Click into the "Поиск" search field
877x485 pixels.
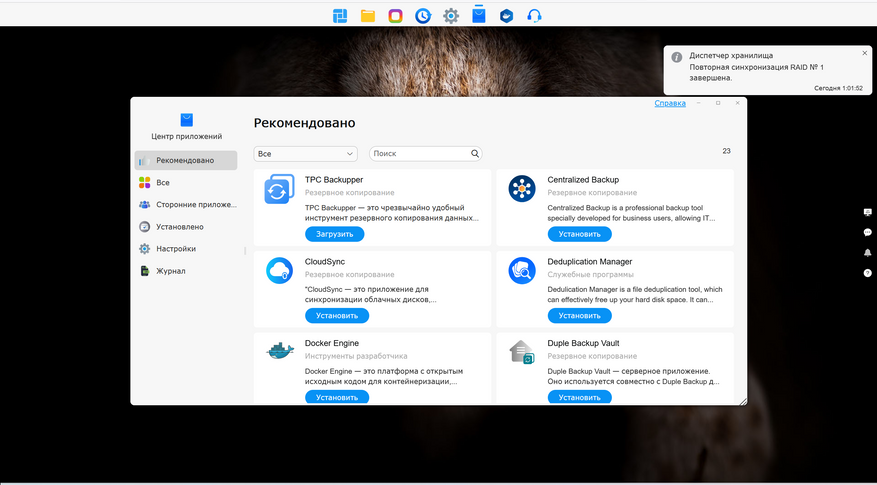(420, 154)
